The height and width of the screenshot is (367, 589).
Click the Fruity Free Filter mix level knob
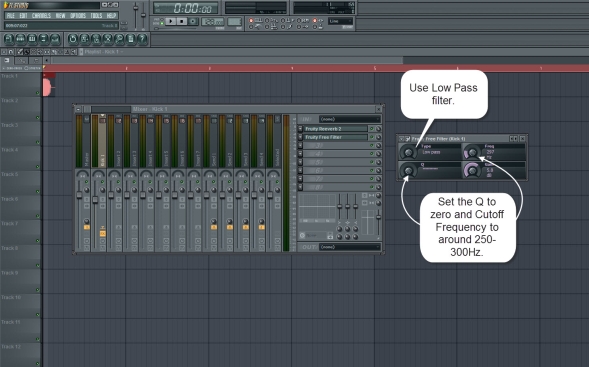pos(378,137)
